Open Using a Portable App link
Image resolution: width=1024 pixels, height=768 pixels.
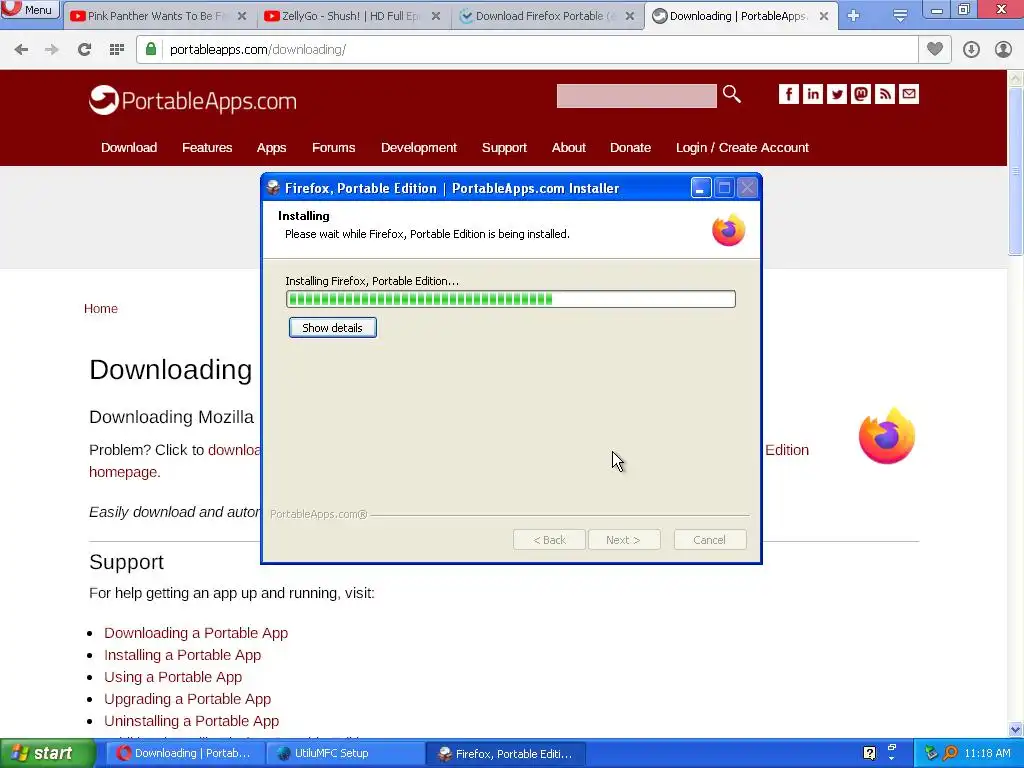(x=173, y=677)
